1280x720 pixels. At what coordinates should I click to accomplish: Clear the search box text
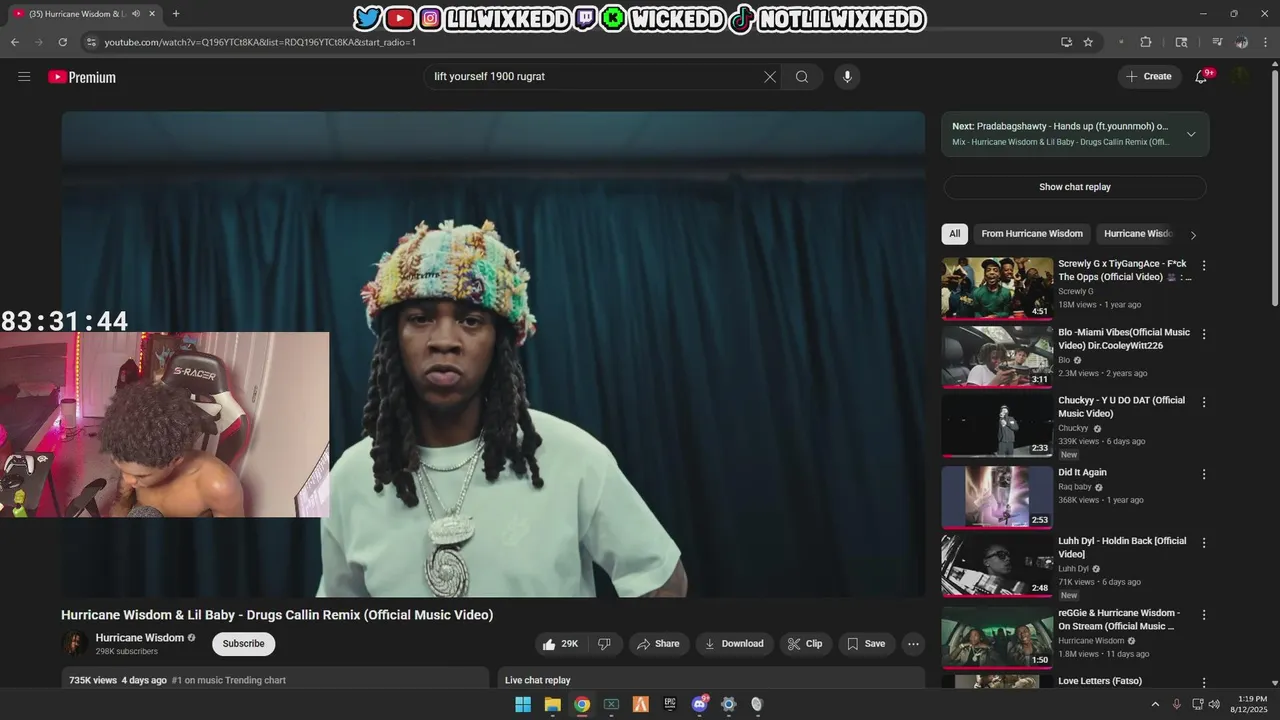[x=770, y=77]
